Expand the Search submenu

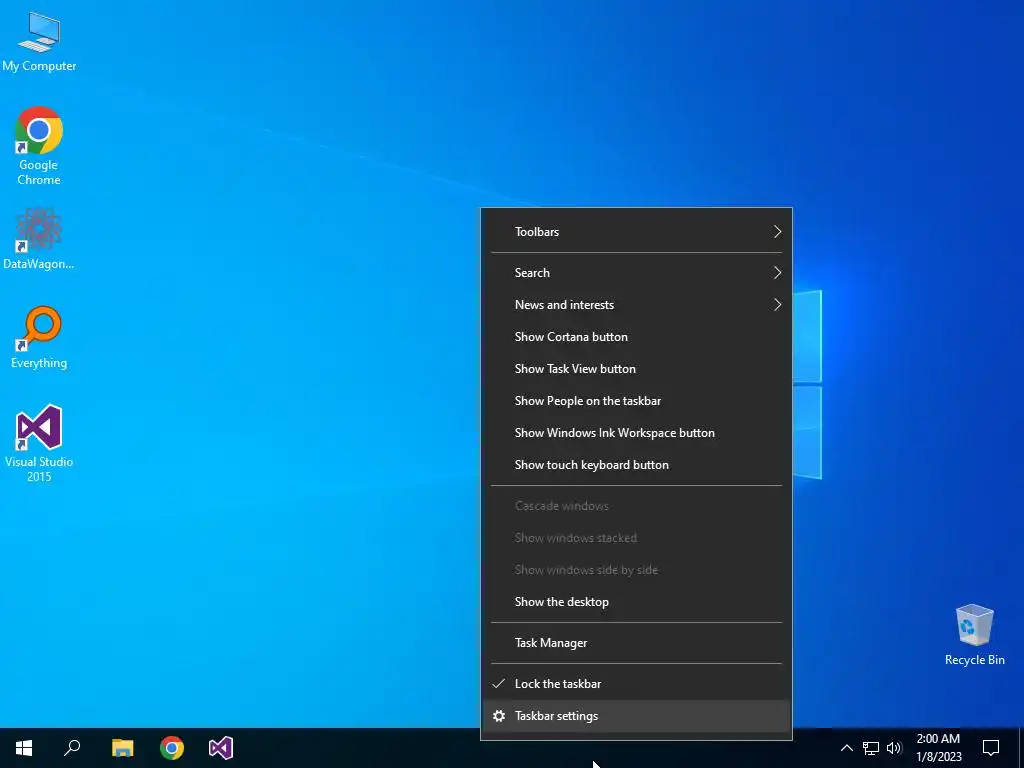pyautogui.click(x=636, y=273)
